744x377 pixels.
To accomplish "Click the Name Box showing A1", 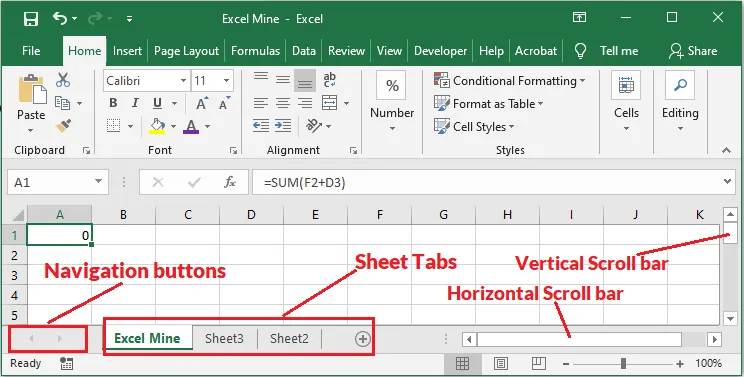I will coord(58,182).
